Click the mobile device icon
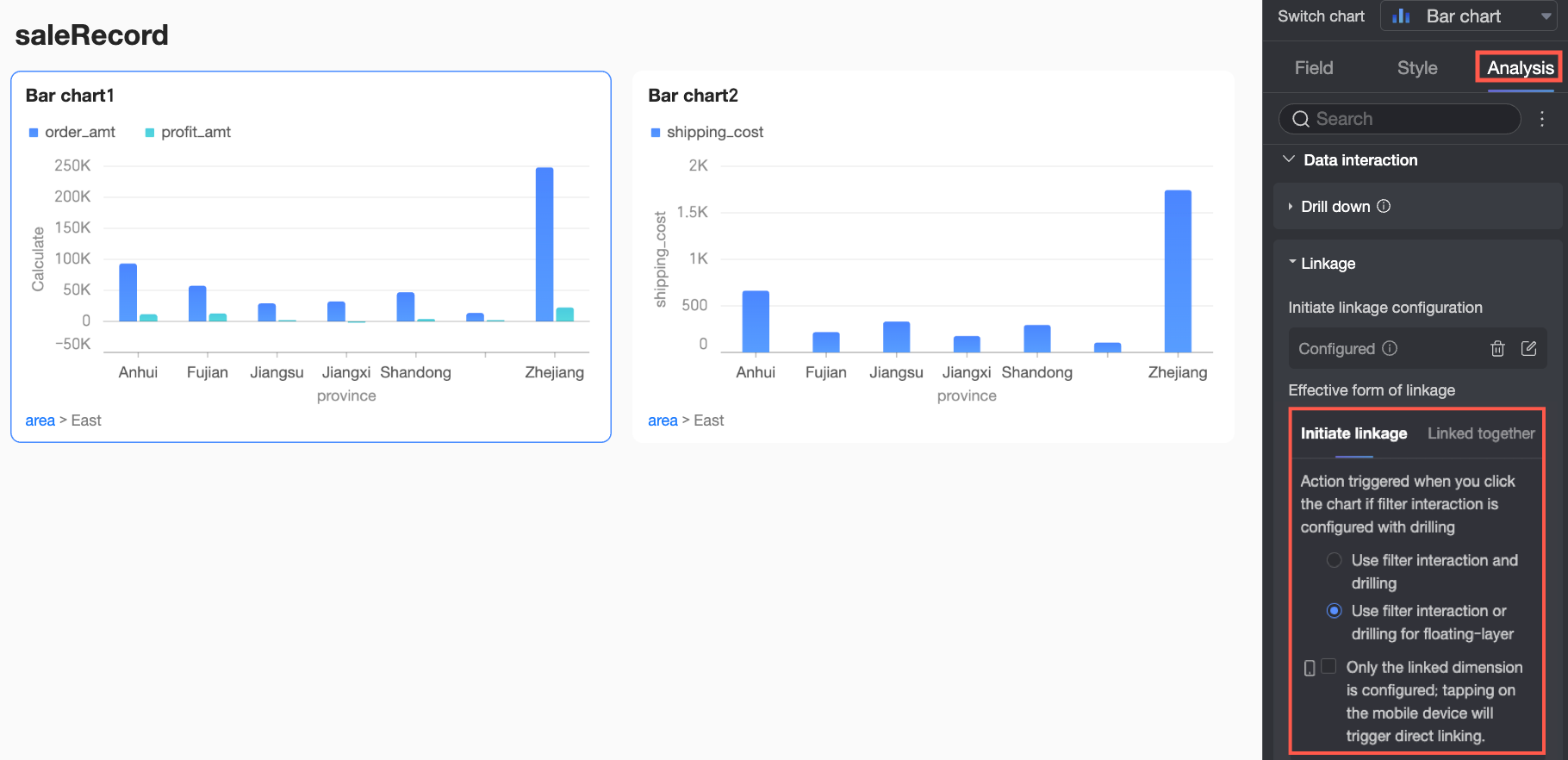The width and height of the screenshot is (1568, 760). [1310, 668]
